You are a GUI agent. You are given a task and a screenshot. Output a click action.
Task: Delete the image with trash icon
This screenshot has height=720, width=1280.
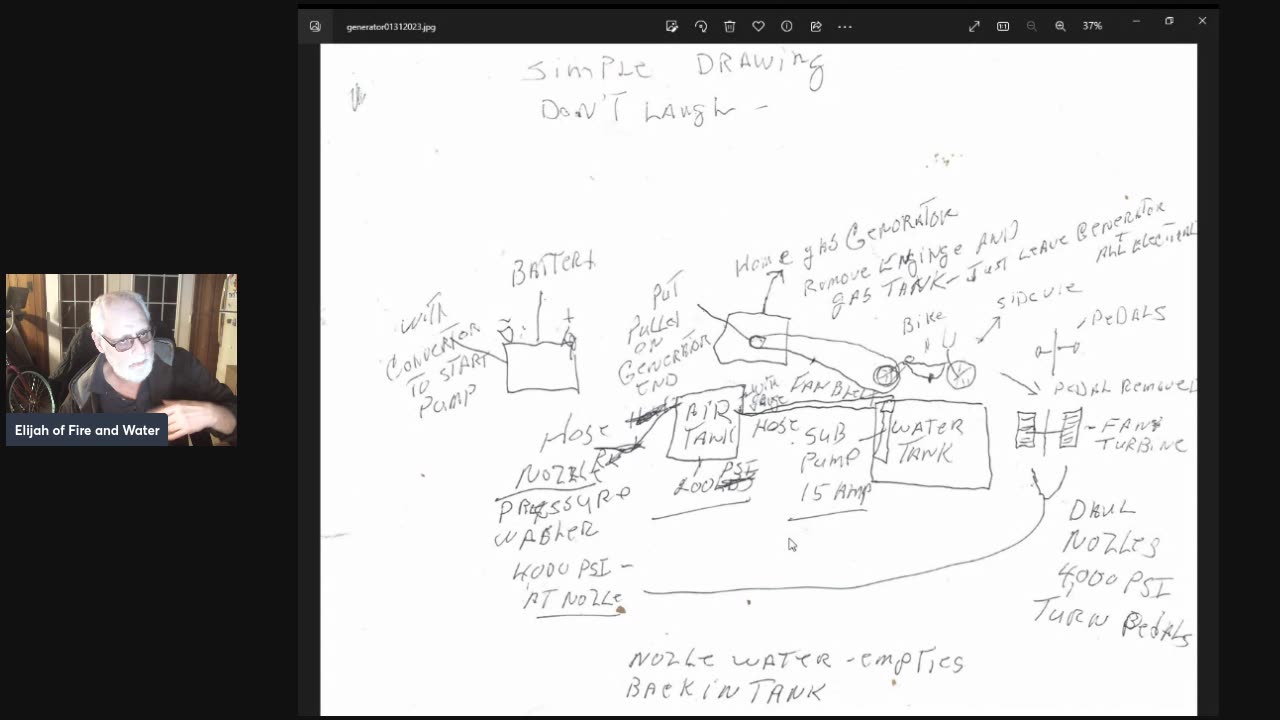pyautogui.click(x=730, y=26)
